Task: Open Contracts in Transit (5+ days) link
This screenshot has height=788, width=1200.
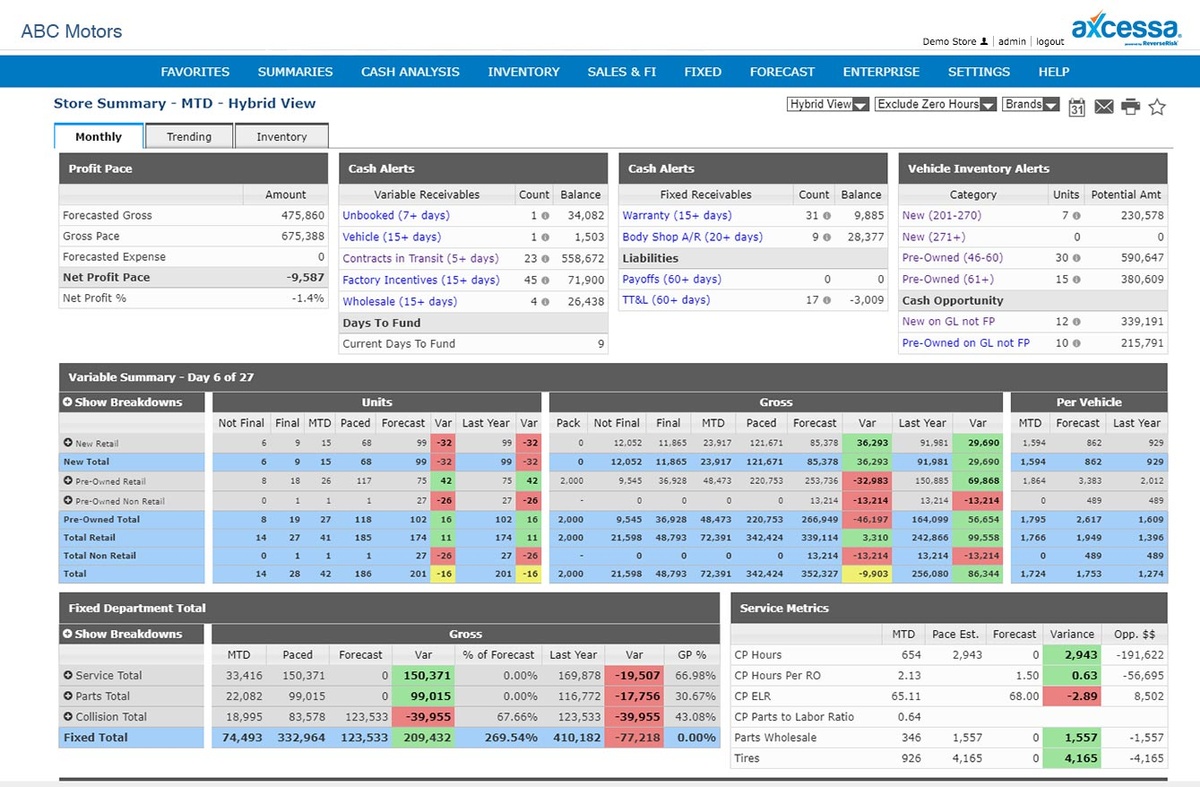Action: pos(420,259)
